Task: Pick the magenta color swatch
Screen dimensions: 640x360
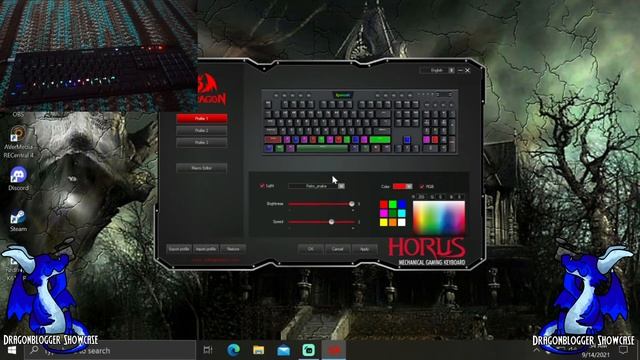Action: [x=384, y=213]
